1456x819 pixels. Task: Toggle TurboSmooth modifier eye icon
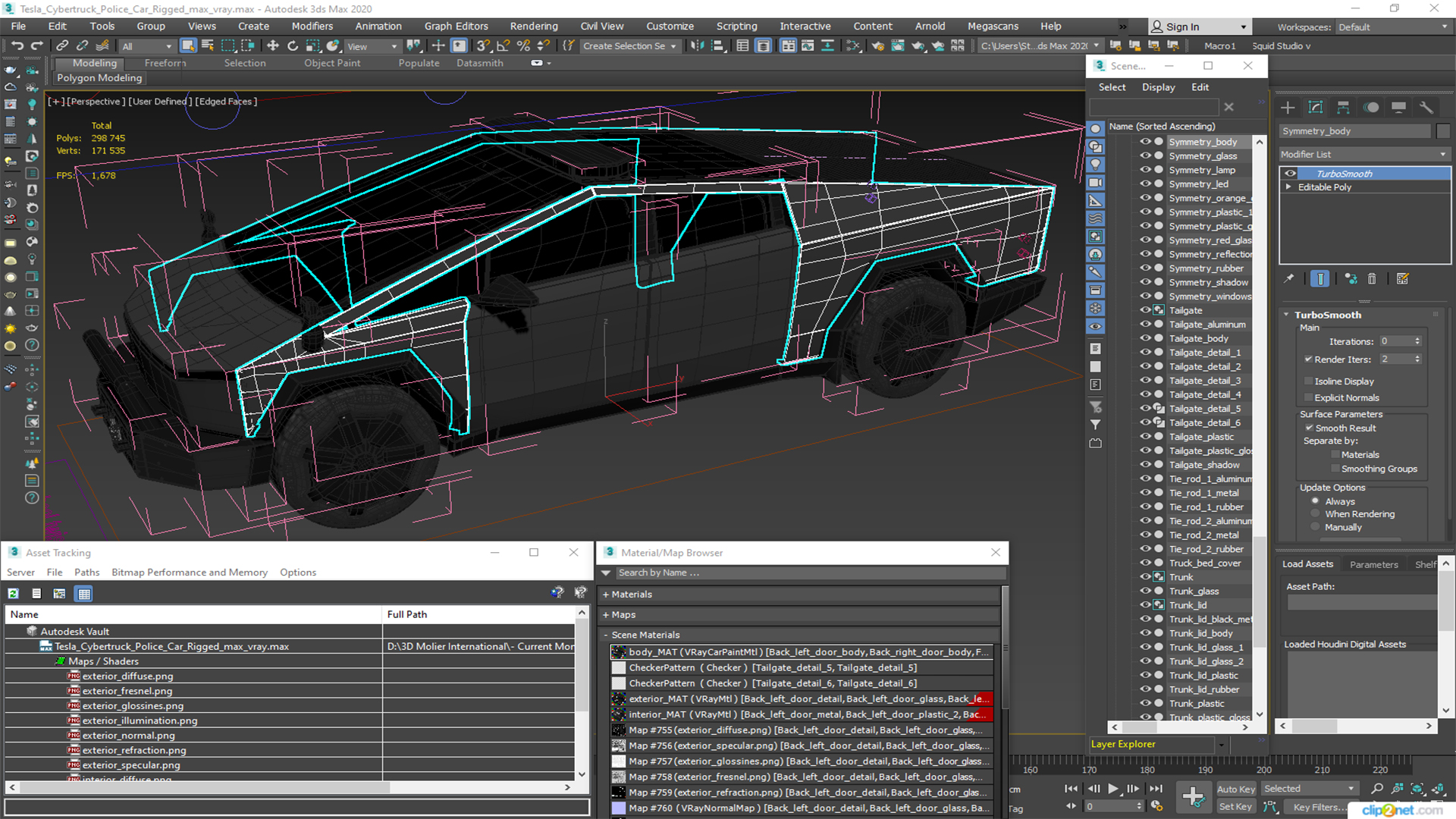tap(1290, 174)
